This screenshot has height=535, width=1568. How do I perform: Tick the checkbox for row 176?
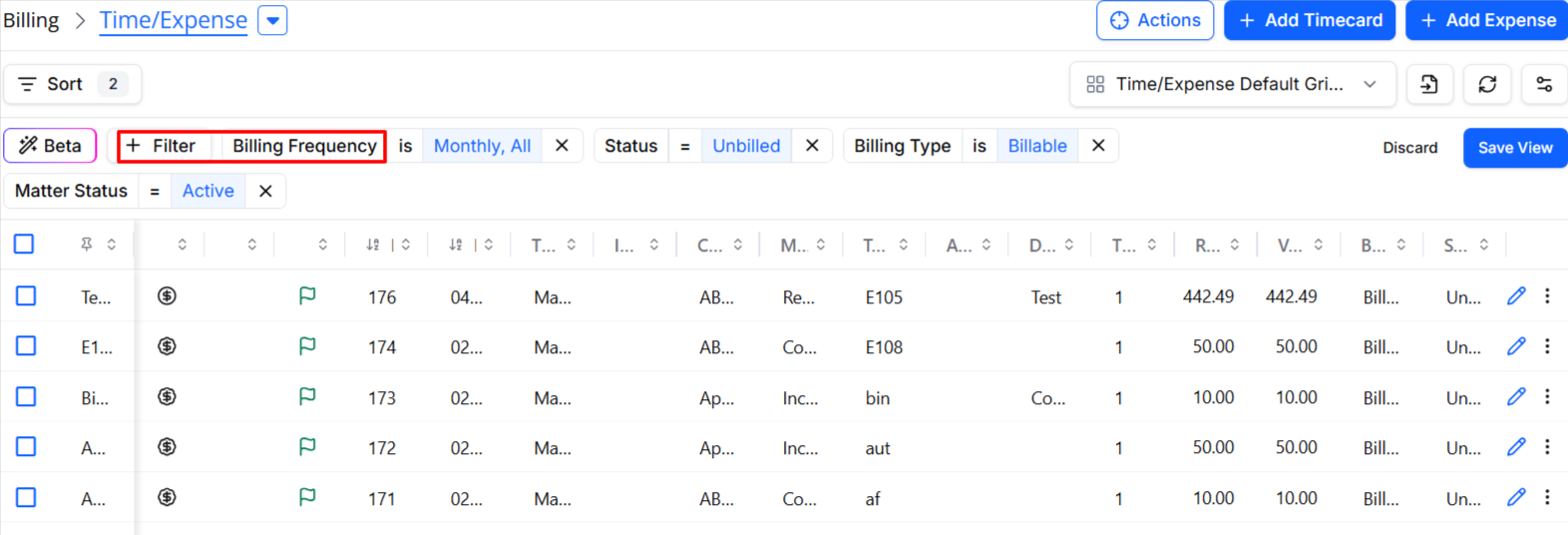[x=26, y=295]
